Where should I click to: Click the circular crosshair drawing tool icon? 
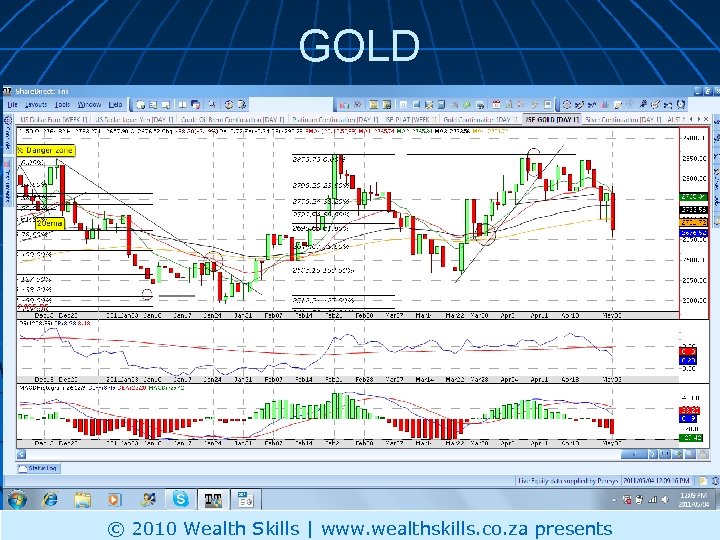[x=567, y=105]
